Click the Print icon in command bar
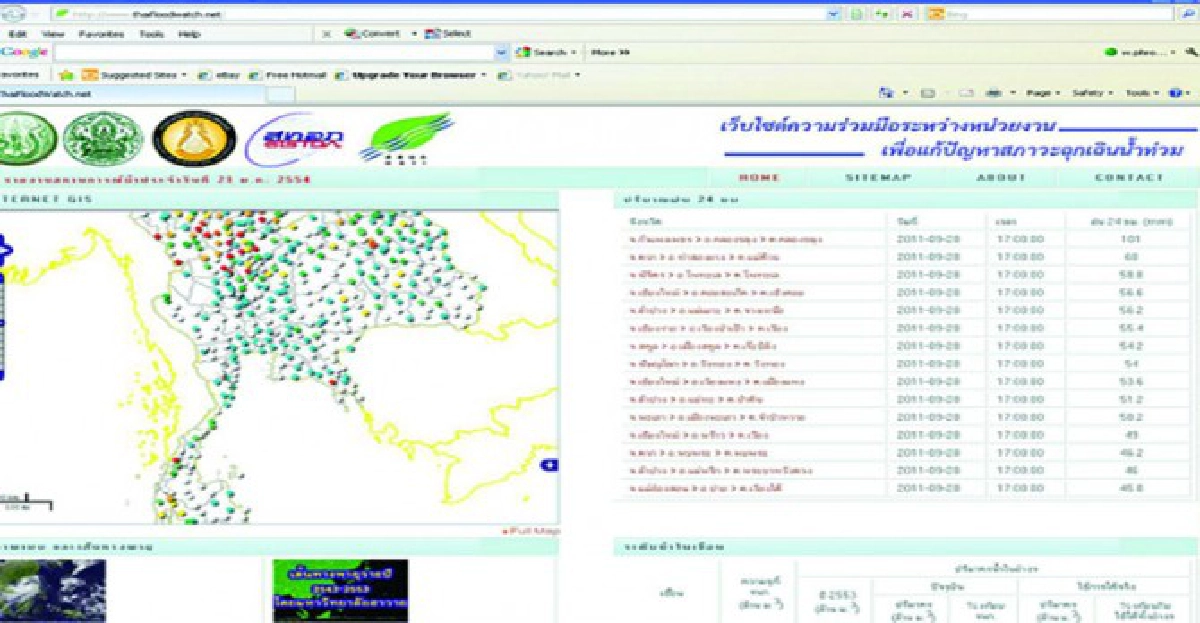Image resolution: width=1200 pixels, height=623 pixels. 994,93
